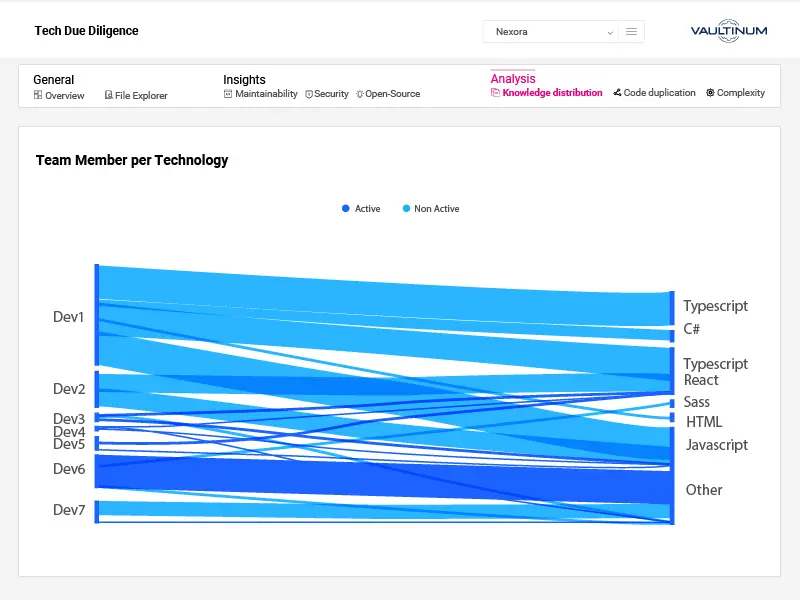Select the Typescript React technology label
The height and width of the screenshot is (600, 800).
(715, 371)
